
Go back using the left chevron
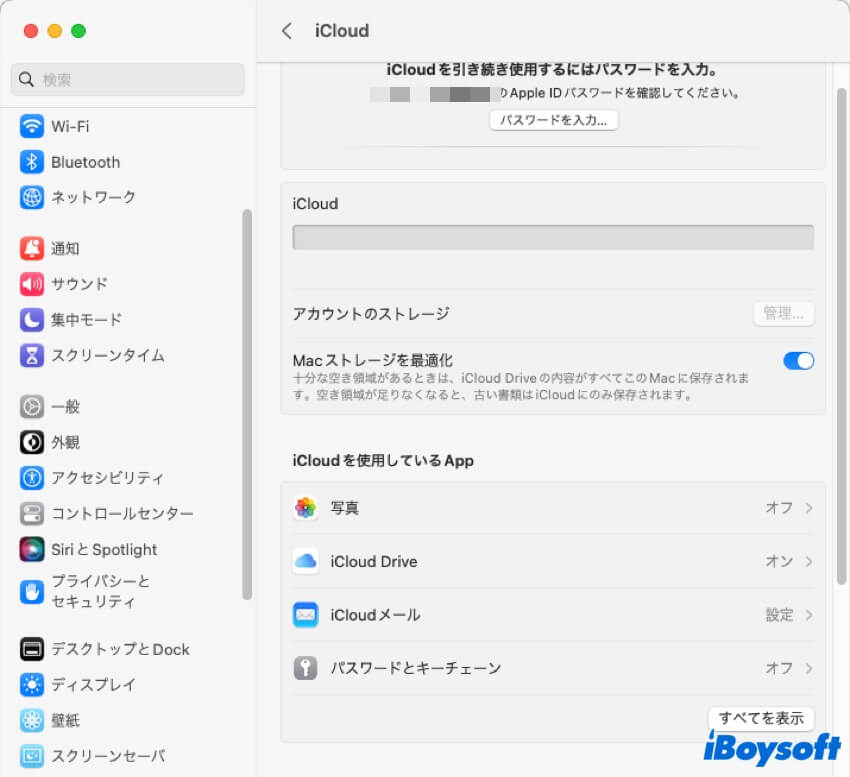pos(287,31)
